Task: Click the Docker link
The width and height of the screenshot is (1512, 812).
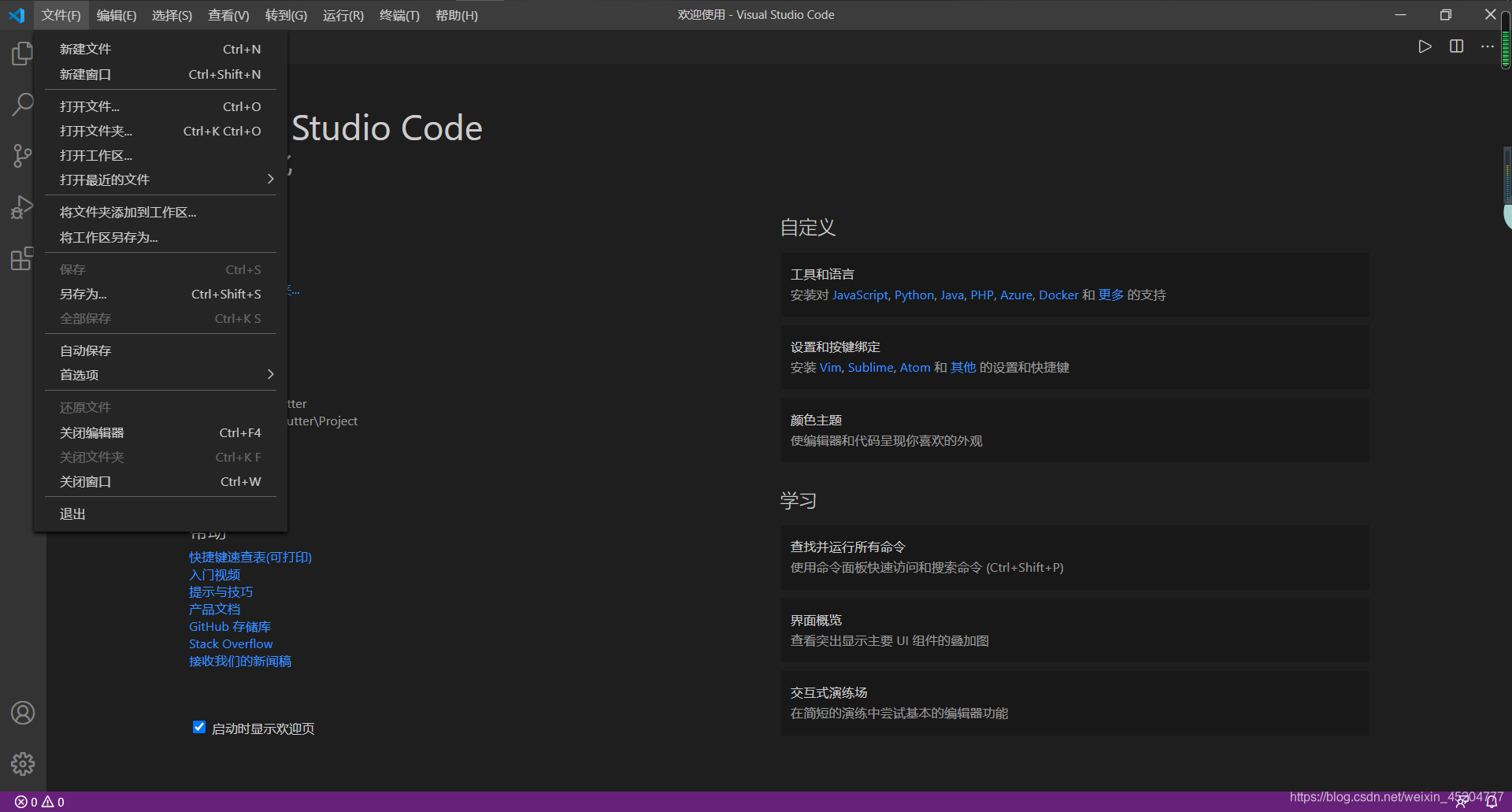Action: point(1058,295)
